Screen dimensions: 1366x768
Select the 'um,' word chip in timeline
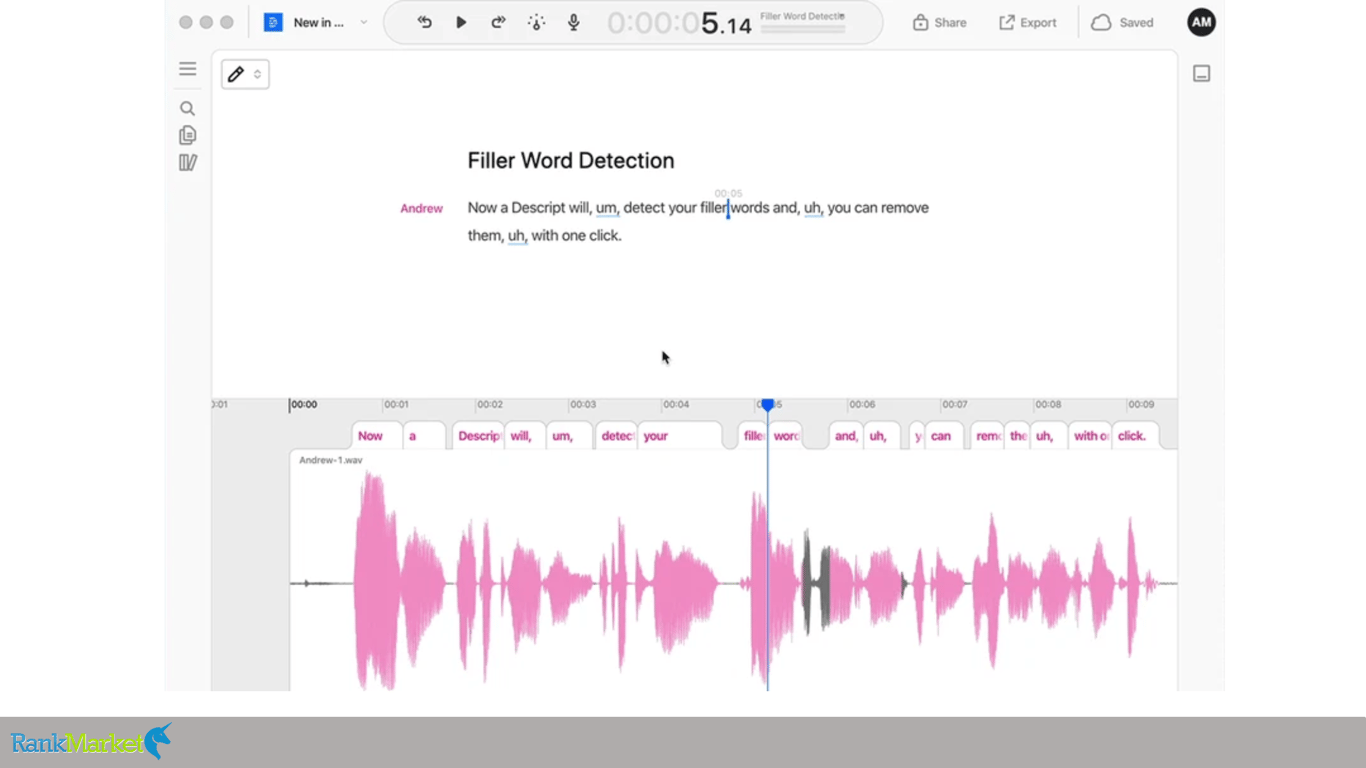click(x=570, y=436)
